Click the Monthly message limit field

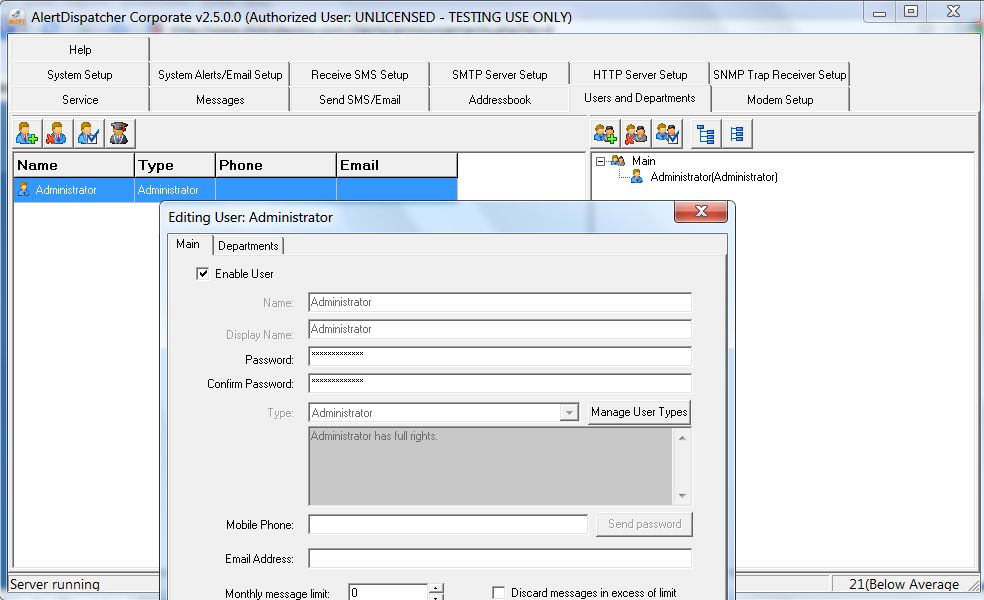coord(388,592)
